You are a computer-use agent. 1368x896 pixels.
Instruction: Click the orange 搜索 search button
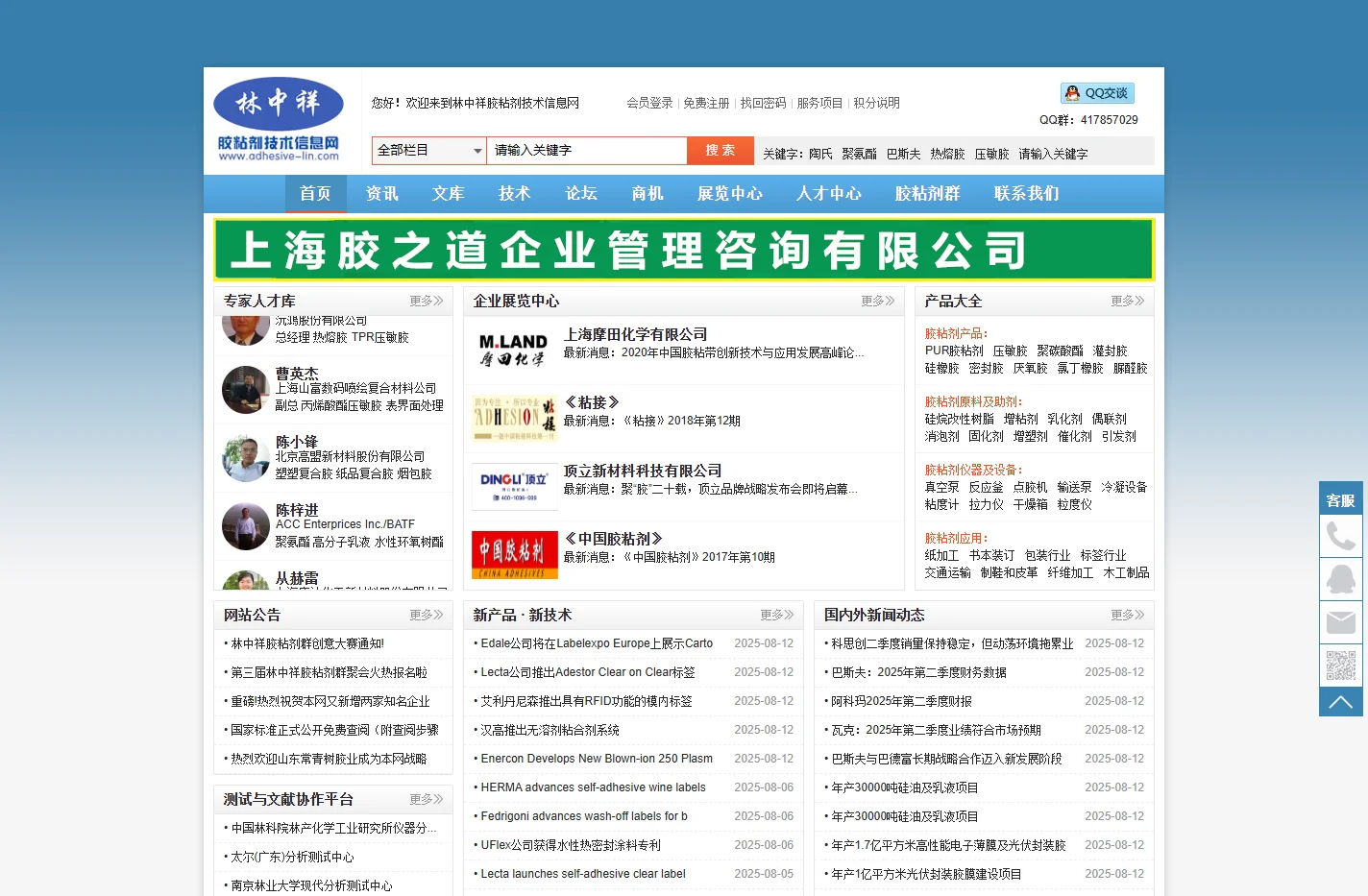tap(721, 151)
